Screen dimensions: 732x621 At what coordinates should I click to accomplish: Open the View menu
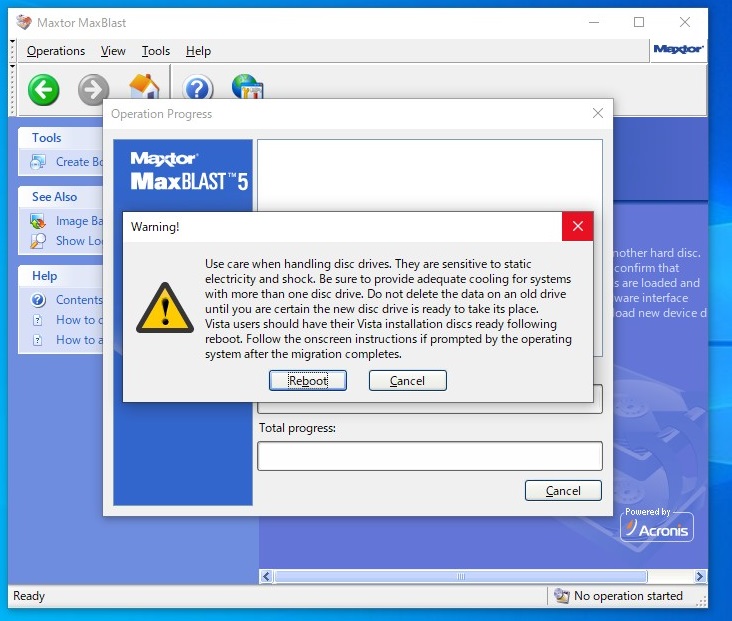(x=113, y=51)
